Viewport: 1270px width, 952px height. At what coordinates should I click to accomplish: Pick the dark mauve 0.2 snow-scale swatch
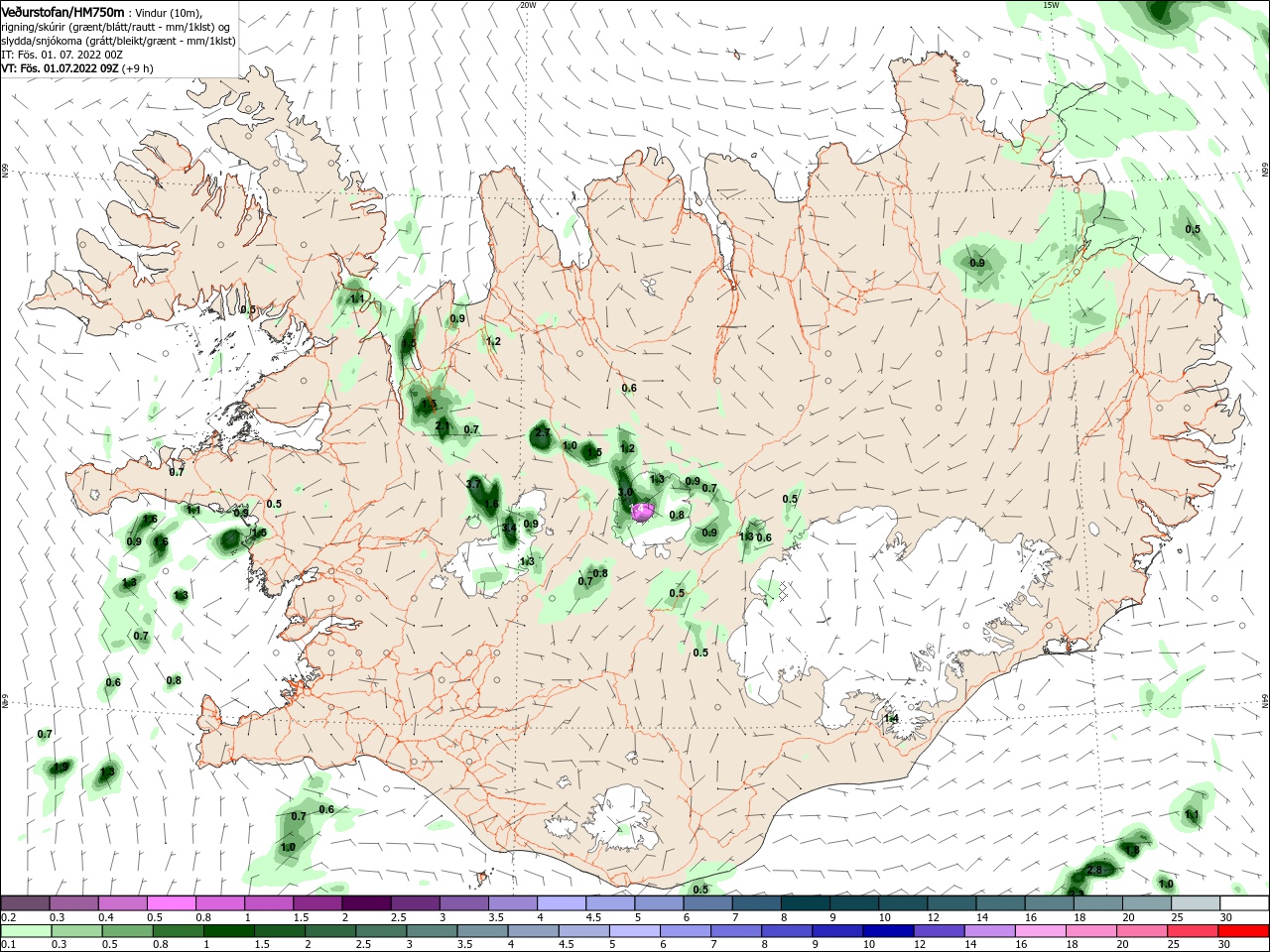click(25, 902)
